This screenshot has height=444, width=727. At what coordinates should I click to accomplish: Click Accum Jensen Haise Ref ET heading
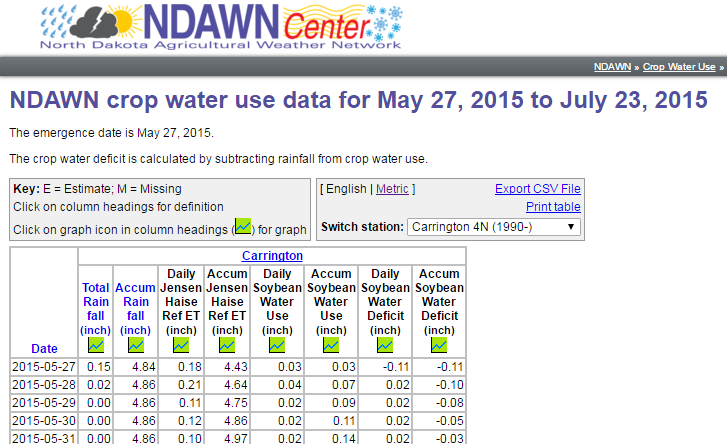click(227, 302)
